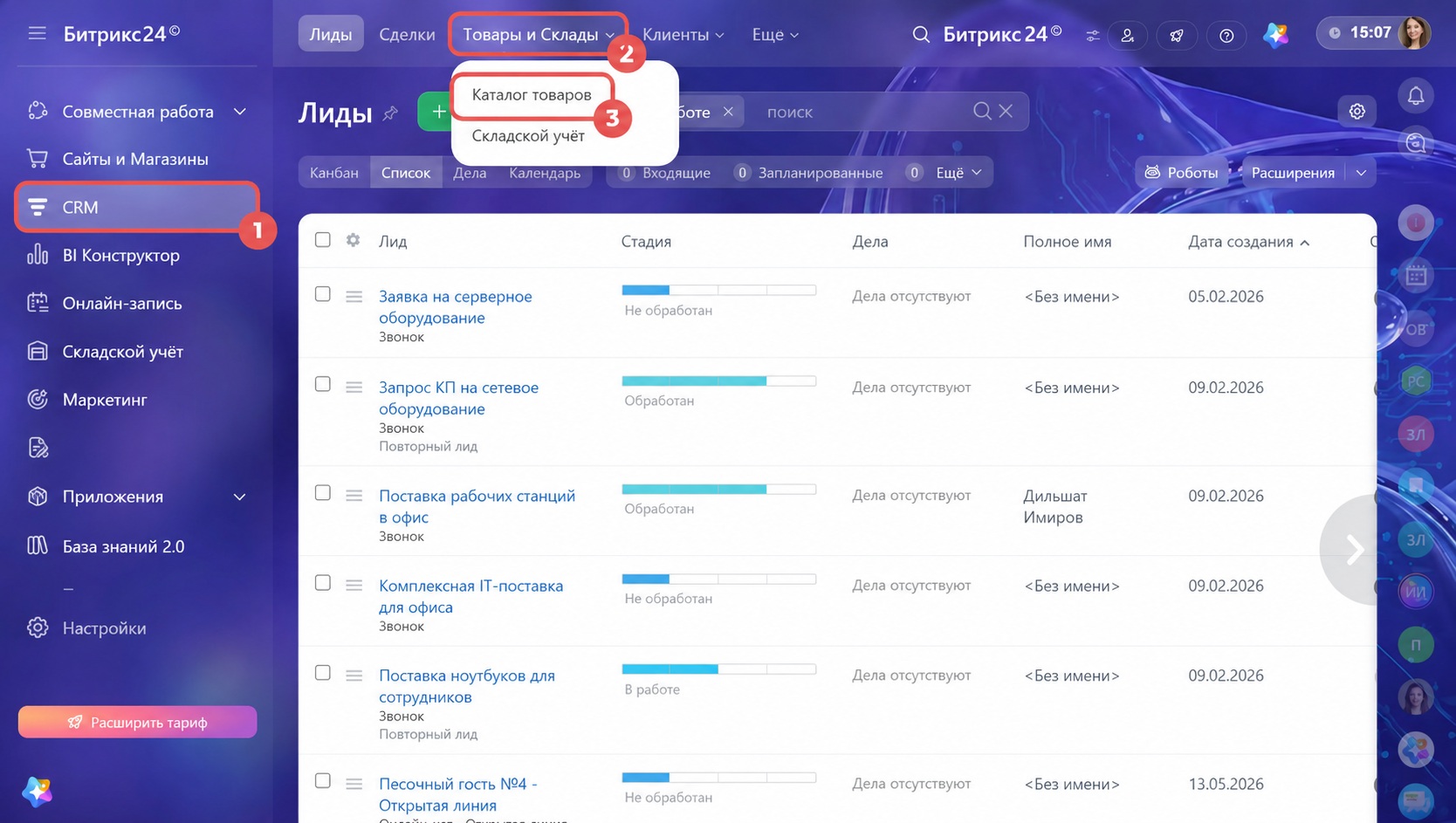Open CRM in the sidebar
This screenshot has height=823, width=1456.
[137, 207]
